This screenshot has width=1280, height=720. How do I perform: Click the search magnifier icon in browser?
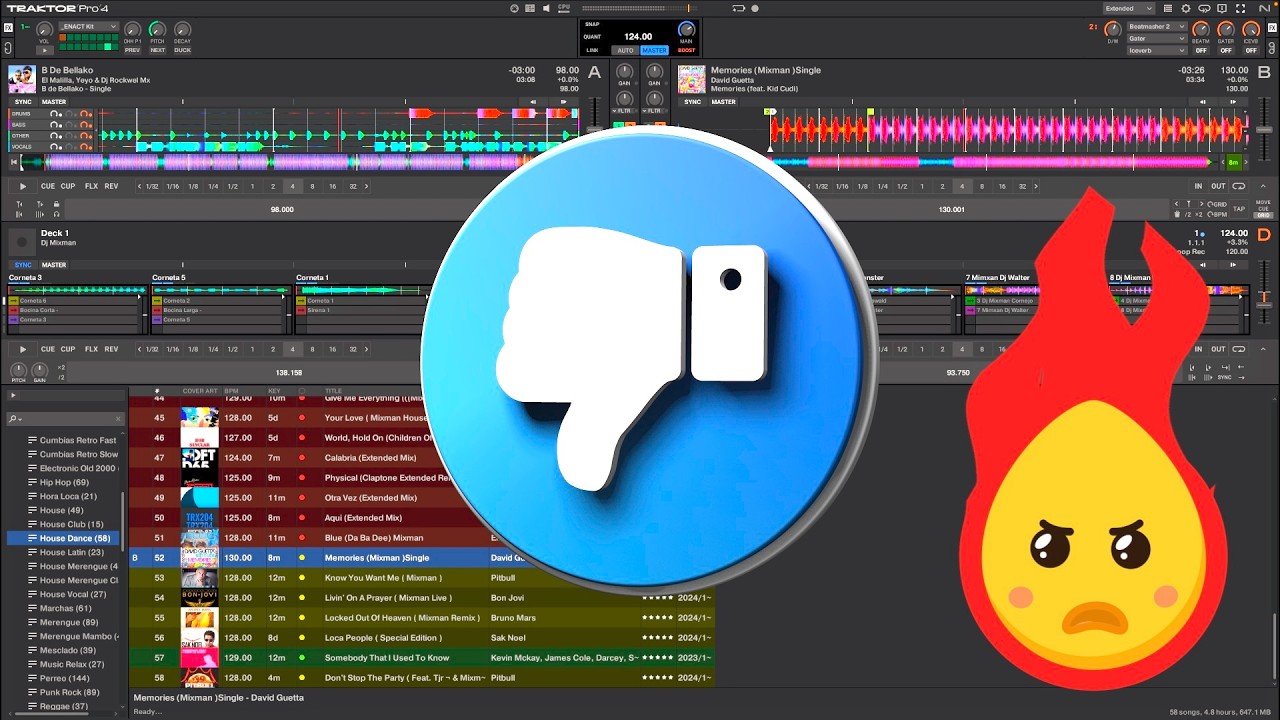pyautogui.click(x=13, y=419)
